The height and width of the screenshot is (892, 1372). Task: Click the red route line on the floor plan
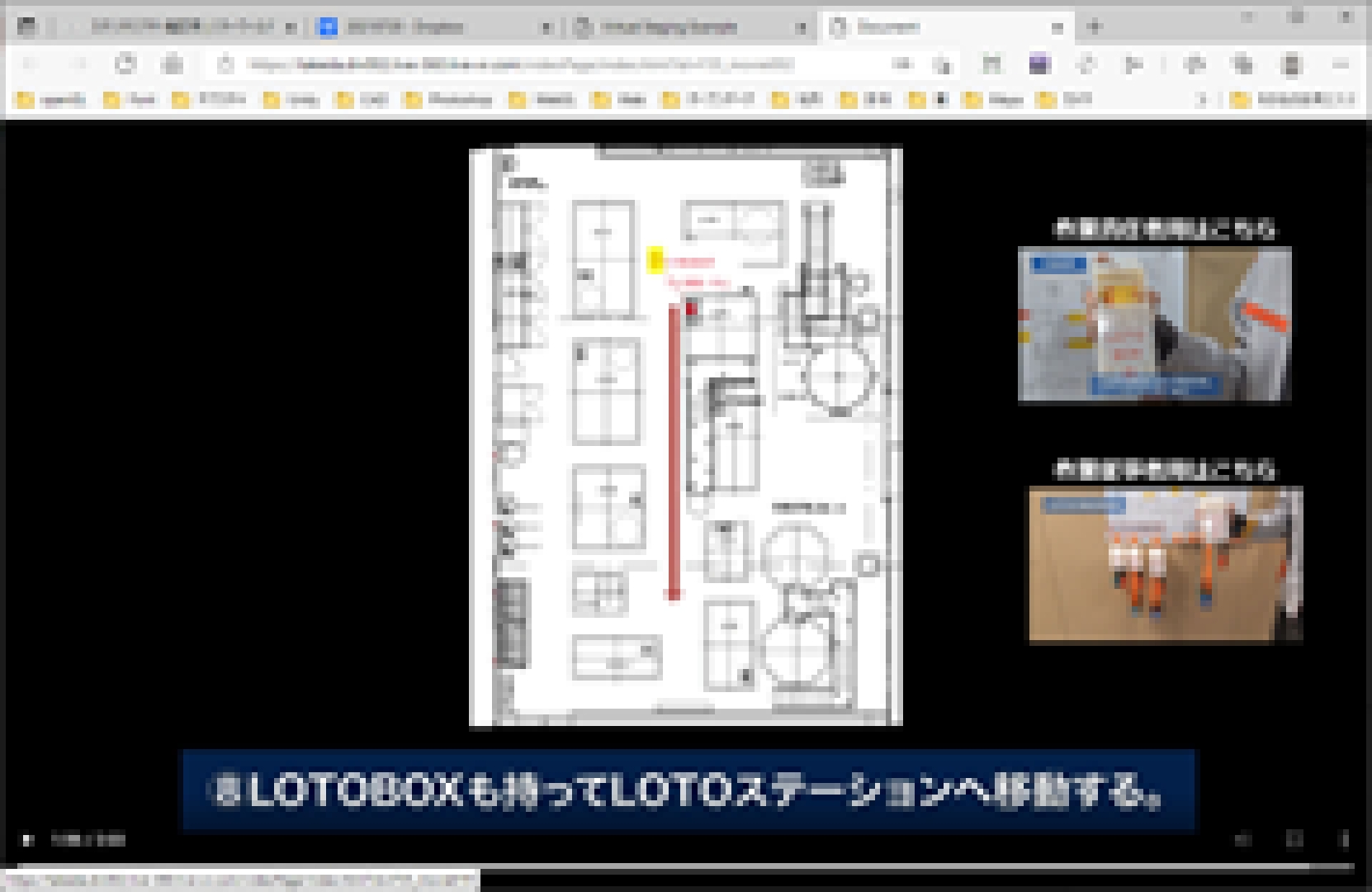point(674,451)
